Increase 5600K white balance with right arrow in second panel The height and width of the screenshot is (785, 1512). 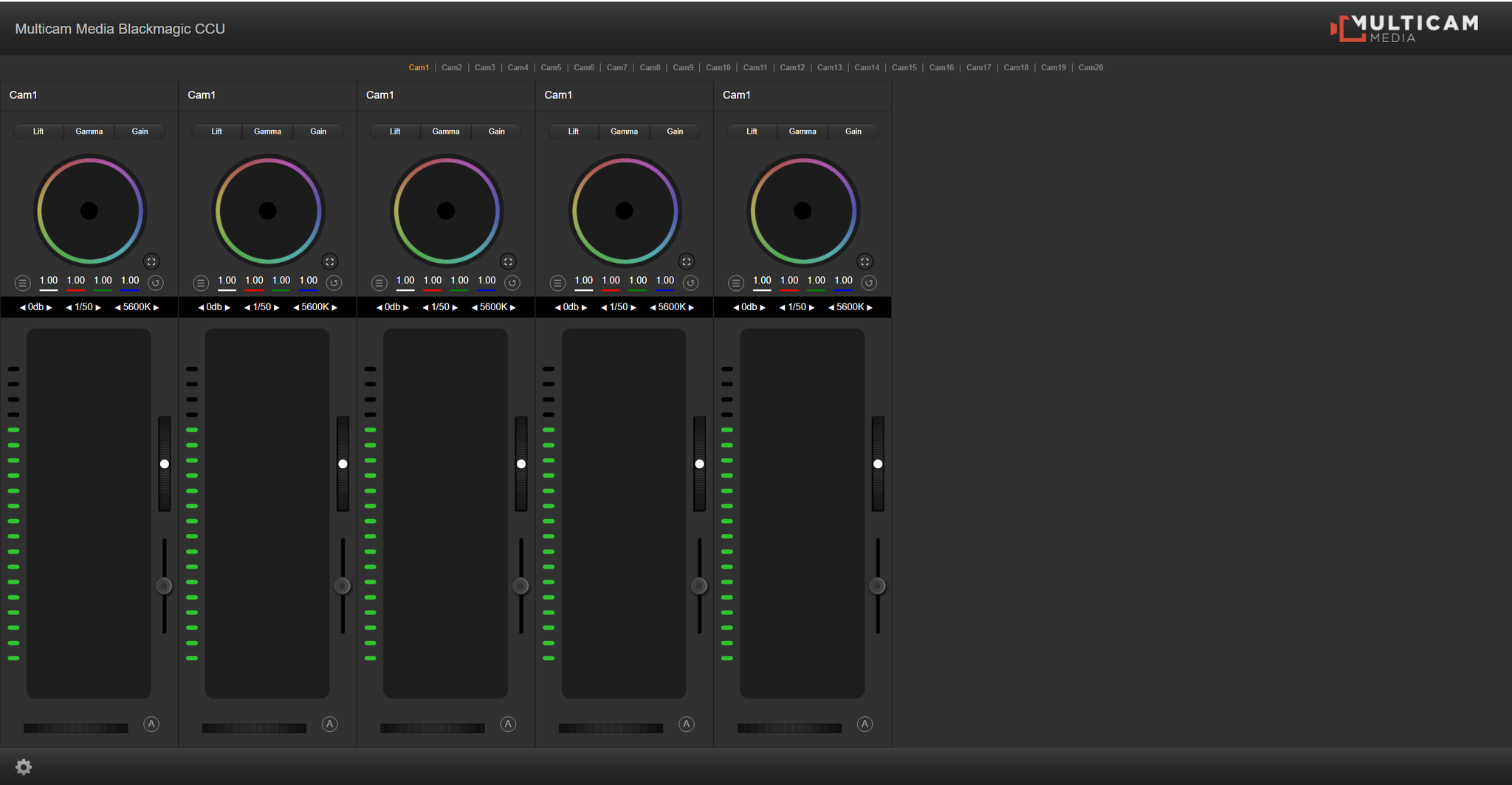click(x=334, y=307)
